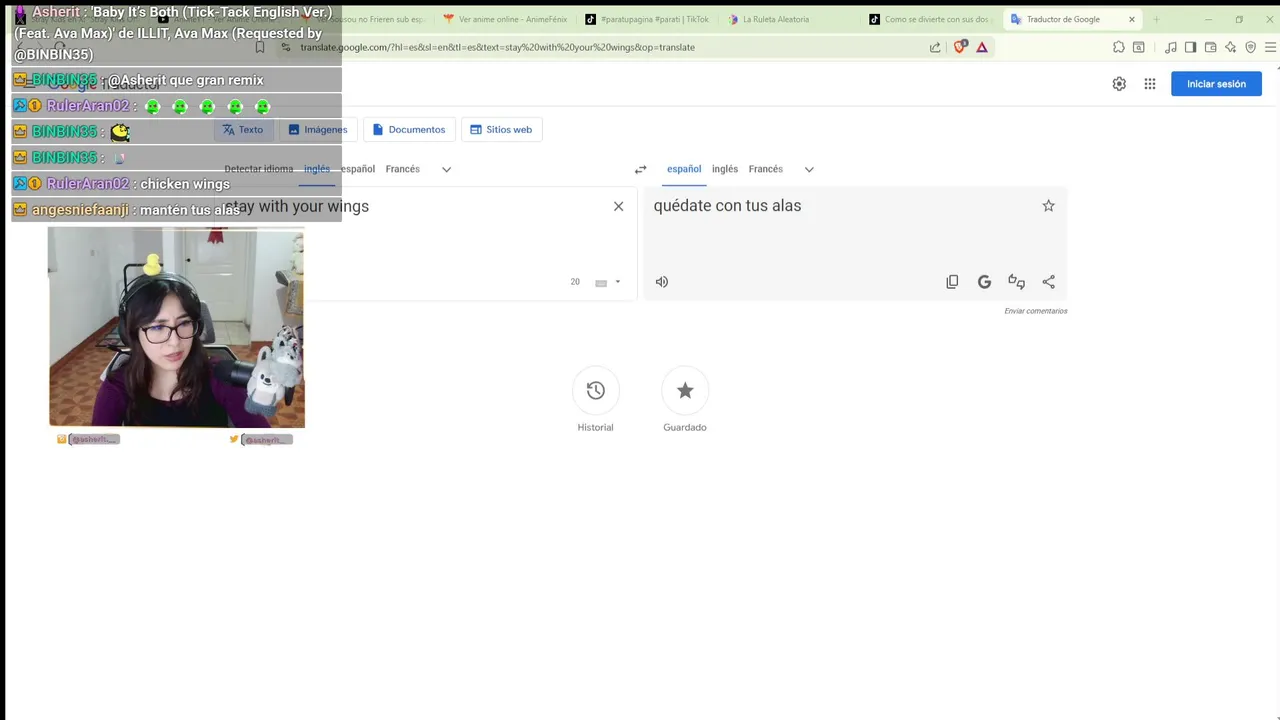Click the Iniciar sesión button
The height and width of the screenshot is (720, 1280).
point(1216,84)
